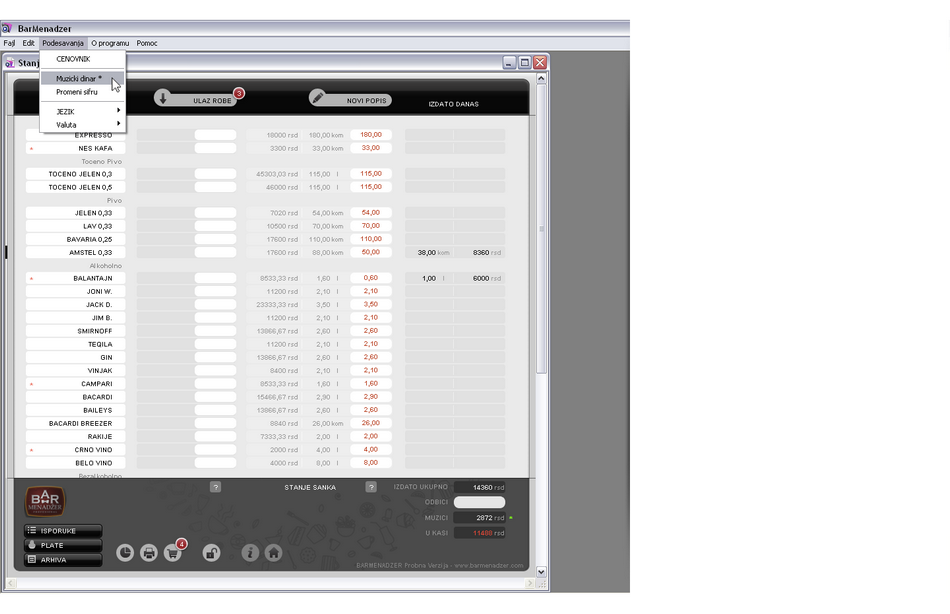Image resolution: width=950 pixels, height=614 pixels.
Task: Select the NES KAFA item row
Action: (76, 148)
